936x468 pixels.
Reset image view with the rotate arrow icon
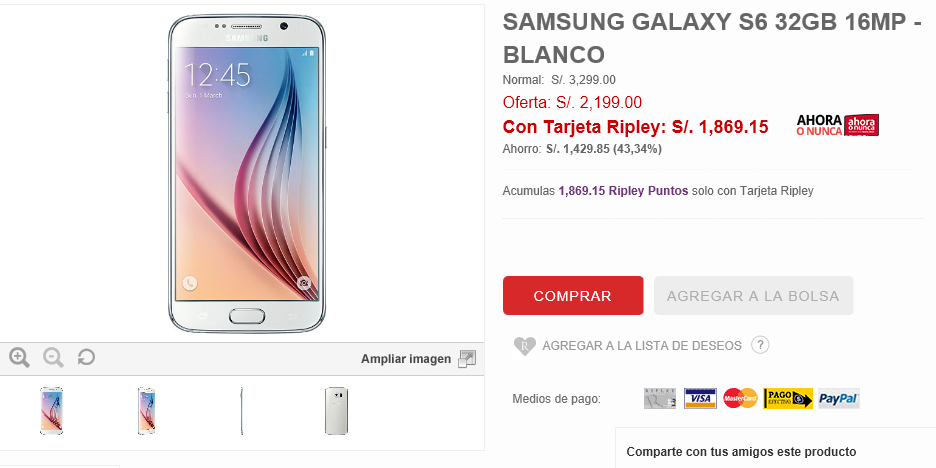pyautogui.click(x=87, y=358)
